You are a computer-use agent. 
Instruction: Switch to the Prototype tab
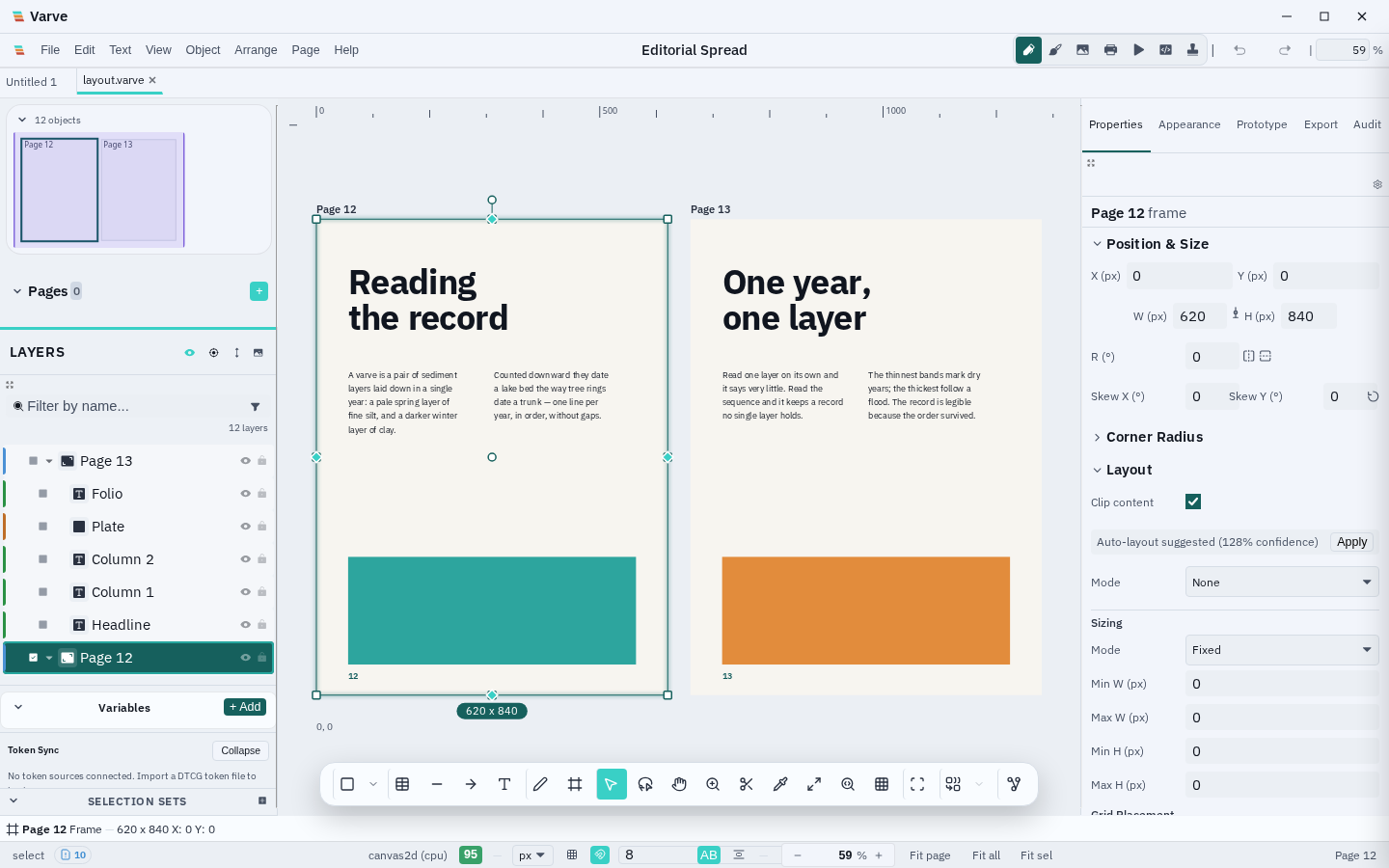(1262, 124)
